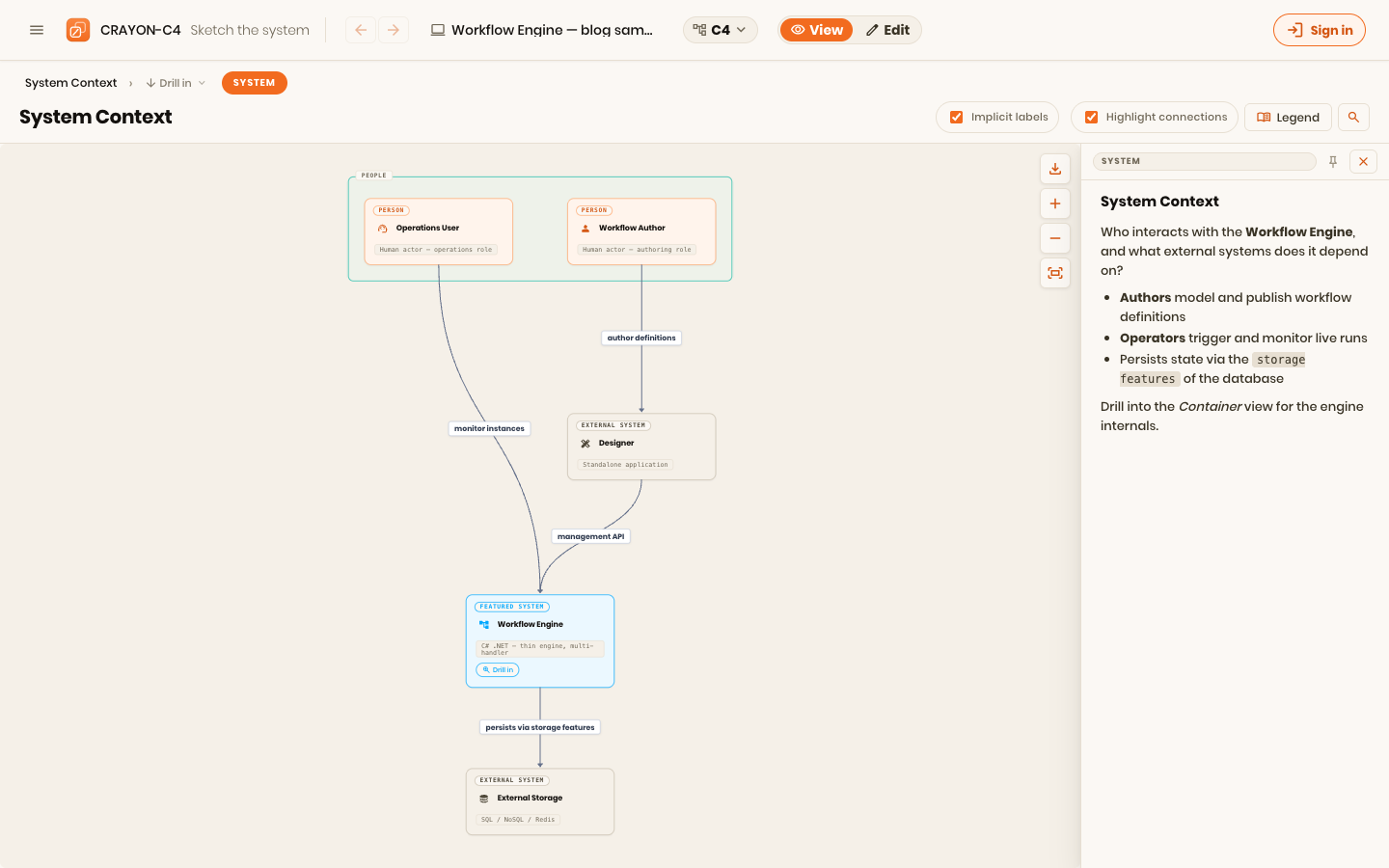Select the 'author definitions' connection label

point(641,338)
